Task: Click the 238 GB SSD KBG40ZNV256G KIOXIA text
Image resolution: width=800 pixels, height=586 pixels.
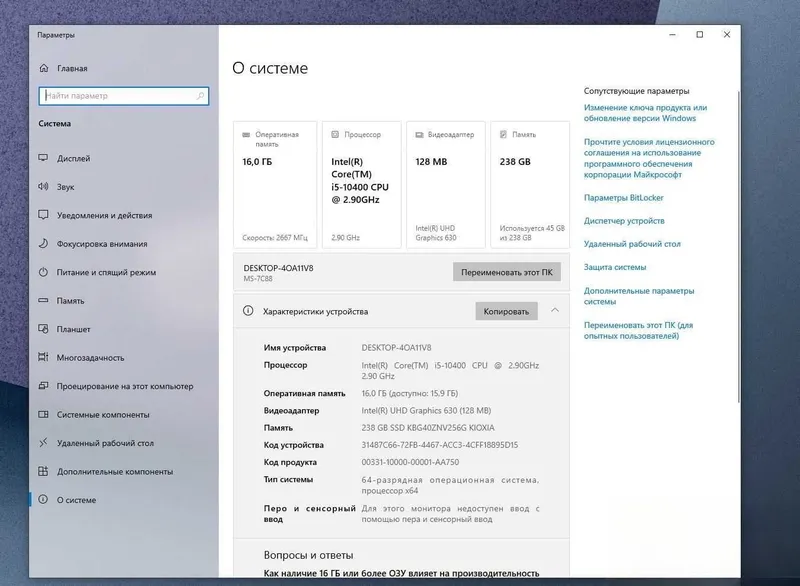Action: coord(428,427)
